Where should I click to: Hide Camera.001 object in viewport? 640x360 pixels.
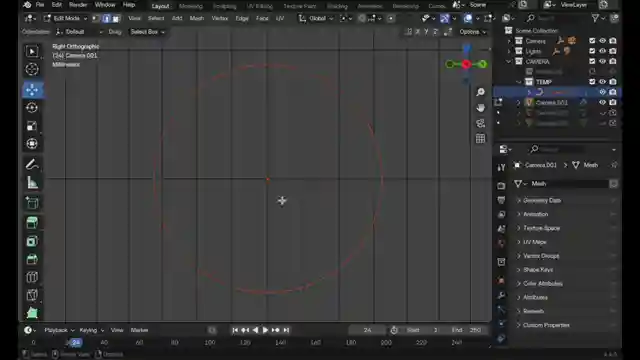[x=602, y=102]
